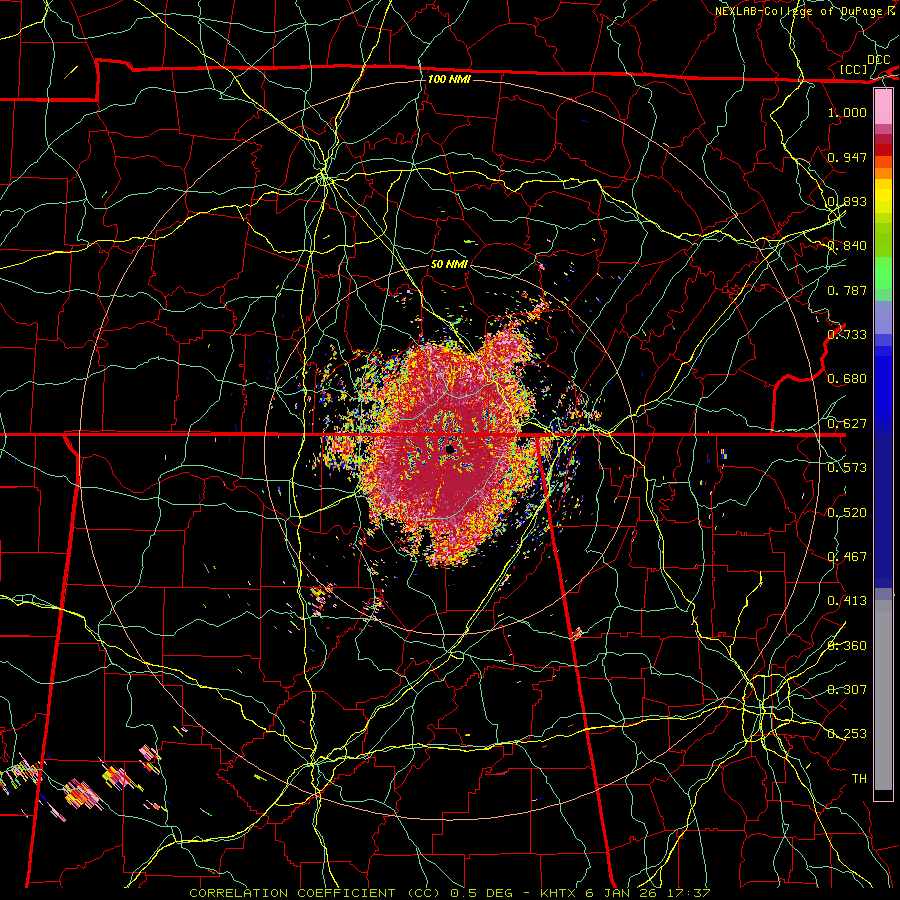Select the 1.000 scale value
The width and height of the screenshot is (900, 900).
tap(847, 112)
